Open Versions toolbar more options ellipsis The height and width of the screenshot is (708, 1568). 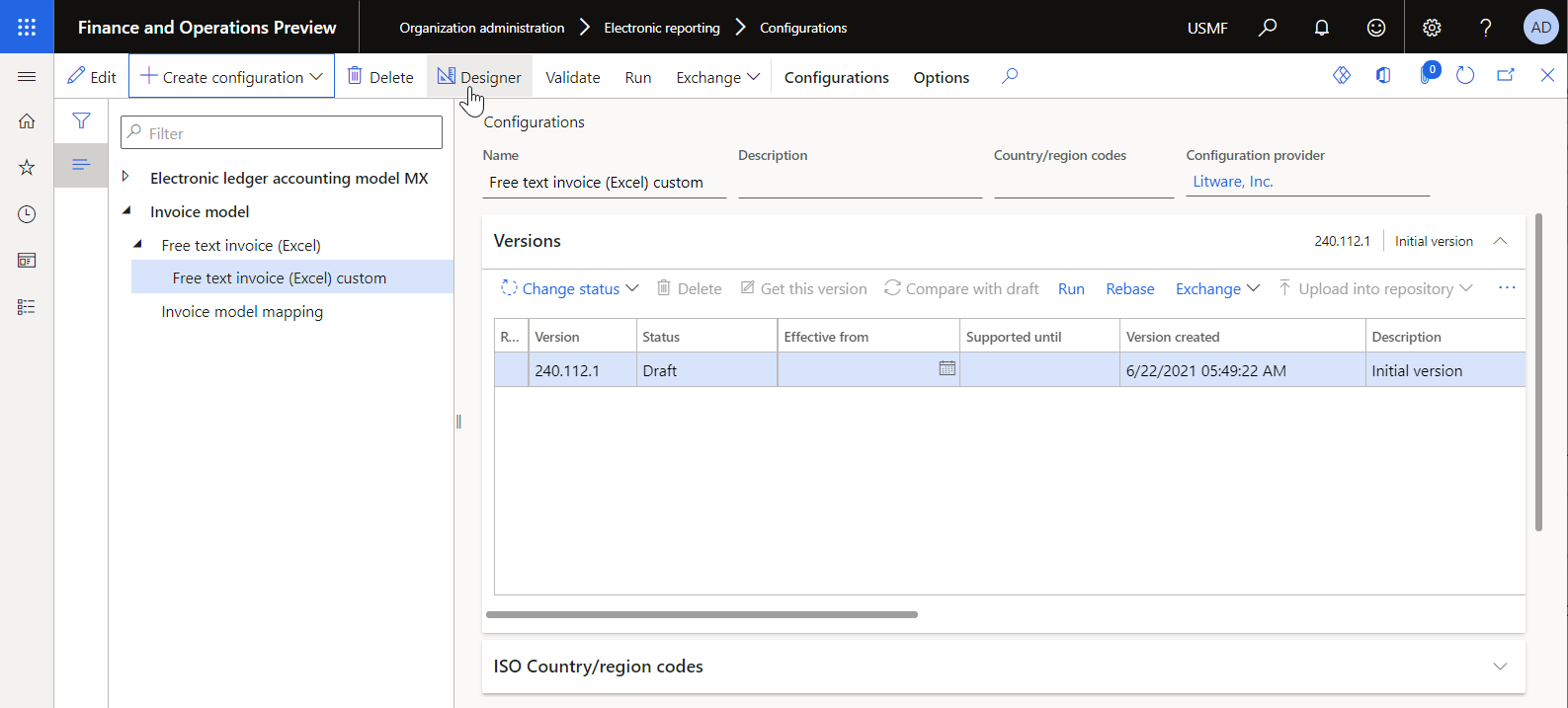pyautogui.click(x=1507, y=287)
